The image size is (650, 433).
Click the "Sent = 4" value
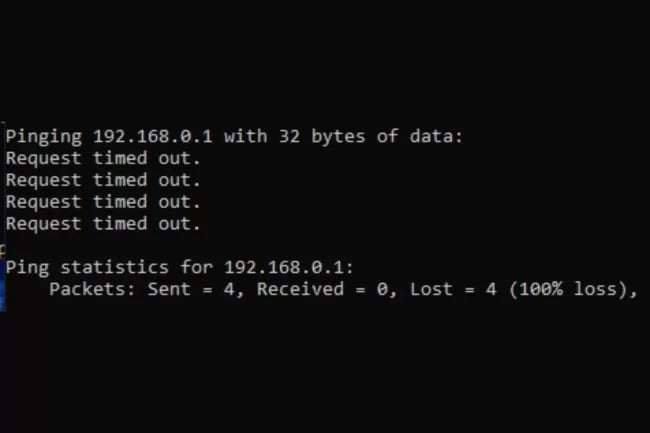[x=190, y=290]
